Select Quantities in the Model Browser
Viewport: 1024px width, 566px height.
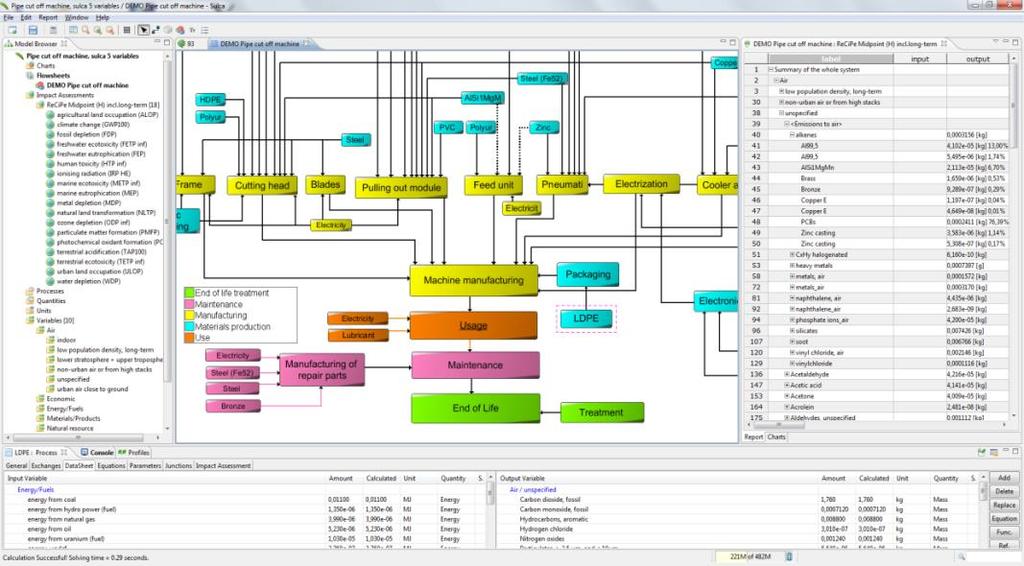point(51,301)
